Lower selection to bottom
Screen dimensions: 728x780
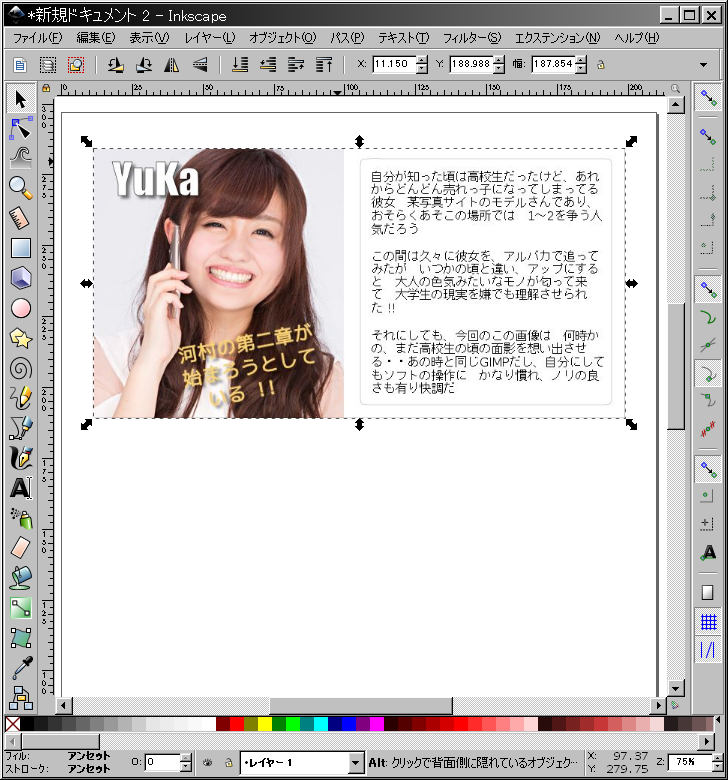[x=240, y=65]
